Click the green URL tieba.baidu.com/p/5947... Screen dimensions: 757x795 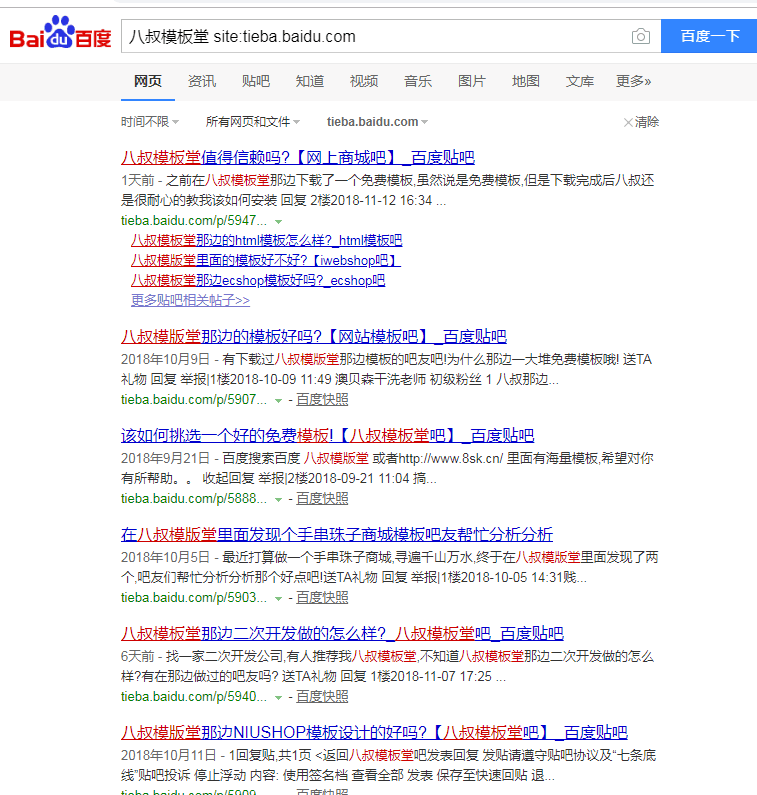click(x=194, y=221)
